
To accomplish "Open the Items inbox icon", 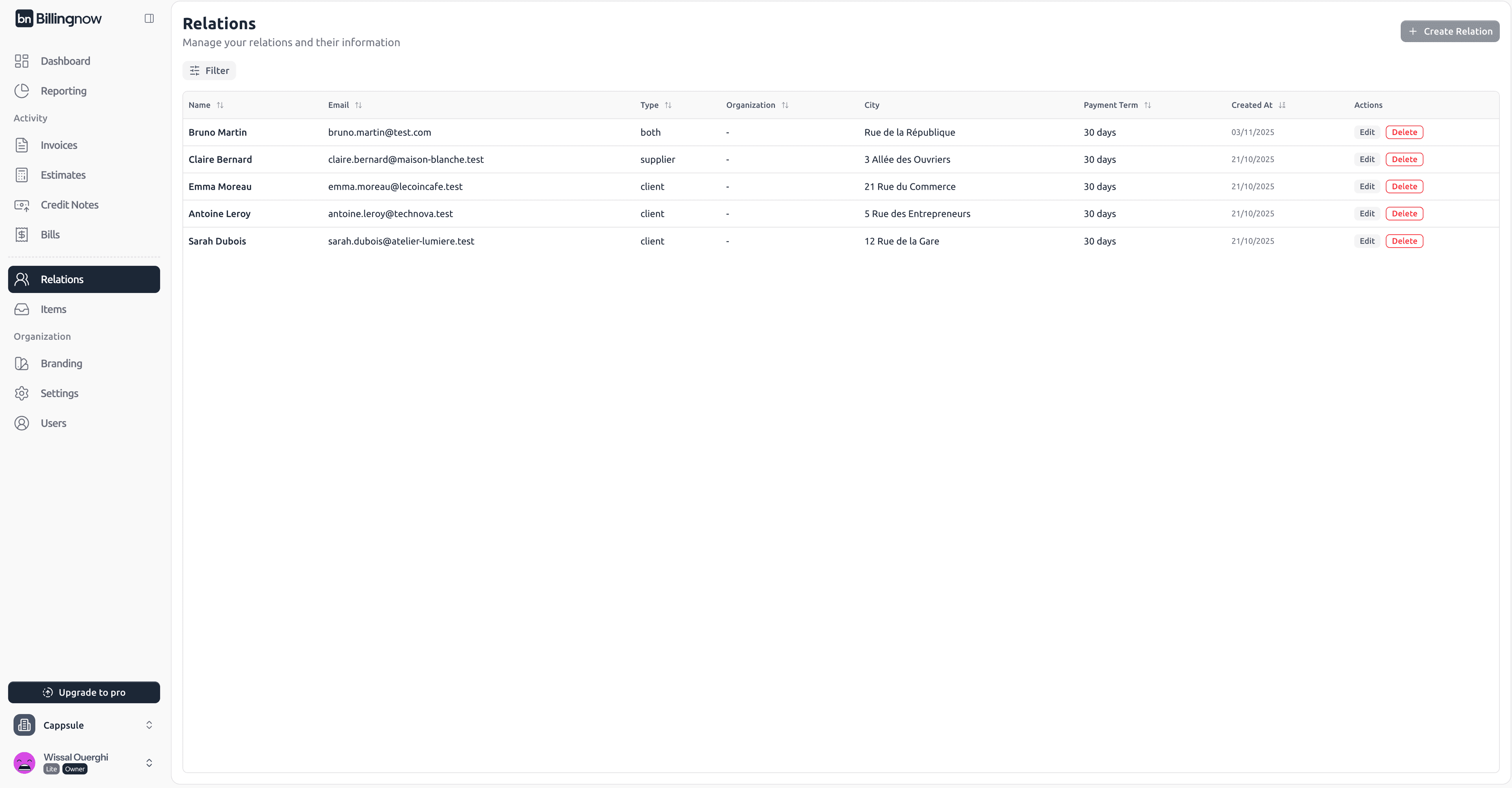I will (22, 309).
